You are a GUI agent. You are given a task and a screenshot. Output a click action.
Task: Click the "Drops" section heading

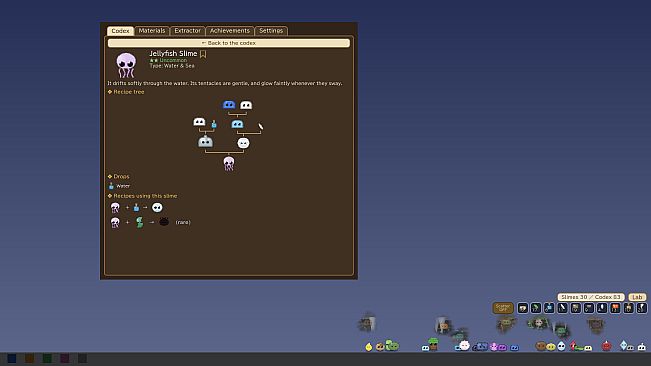tap(121, 176)
